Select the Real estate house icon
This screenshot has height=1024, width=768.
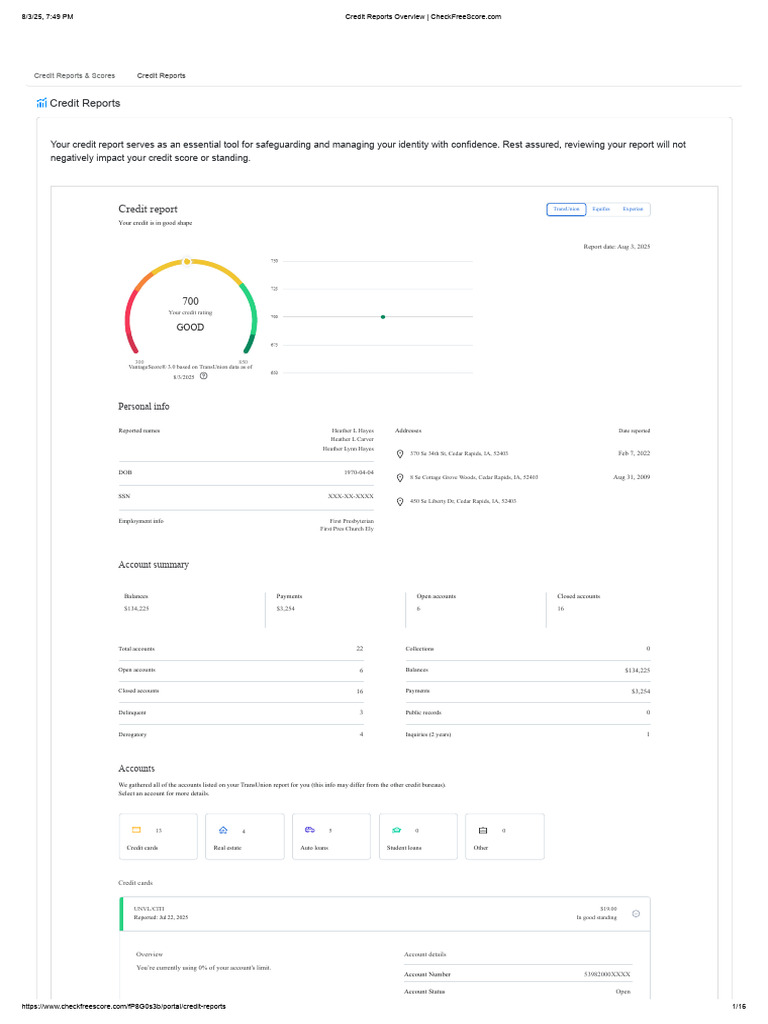(x=223, y=830)
